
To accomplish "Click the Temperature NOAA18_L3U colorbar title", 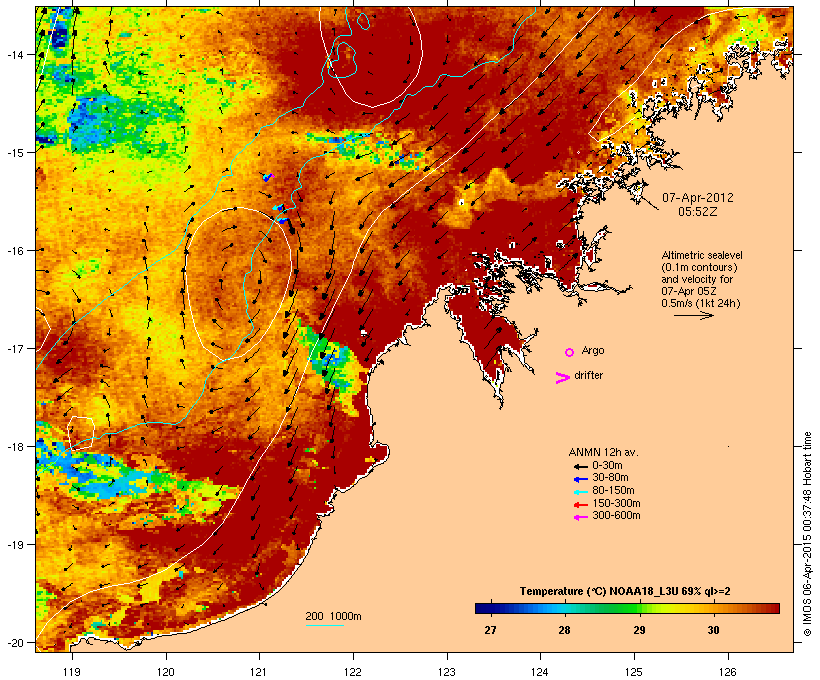I will (625, 592).
